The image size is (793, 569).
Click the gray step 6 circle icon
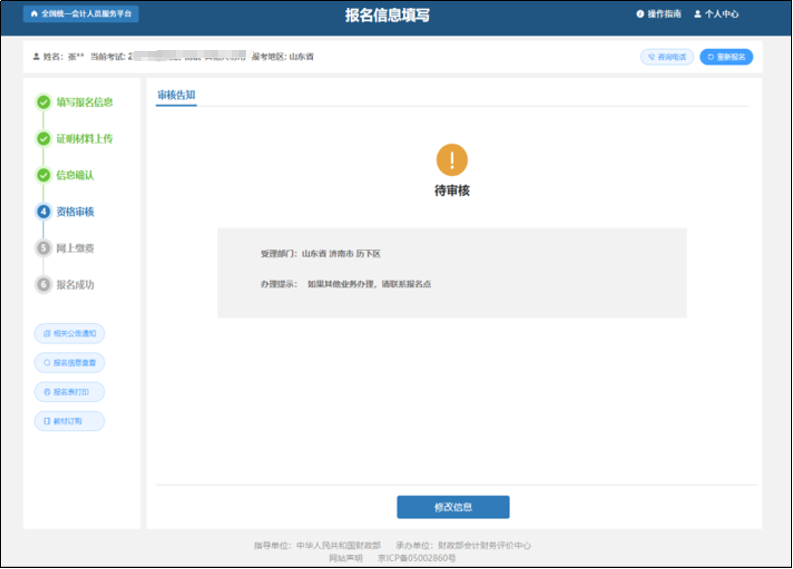point(43,285)
